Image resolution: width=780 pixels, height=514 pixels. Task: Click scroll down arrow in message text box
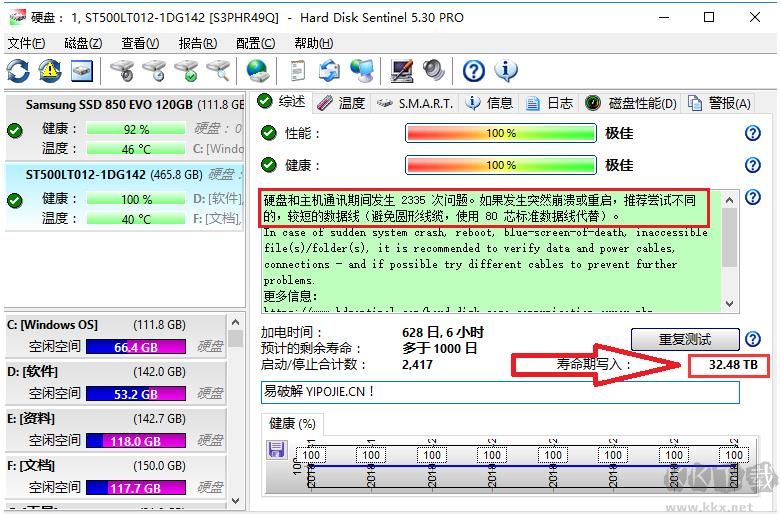click(x=729, y=303)
